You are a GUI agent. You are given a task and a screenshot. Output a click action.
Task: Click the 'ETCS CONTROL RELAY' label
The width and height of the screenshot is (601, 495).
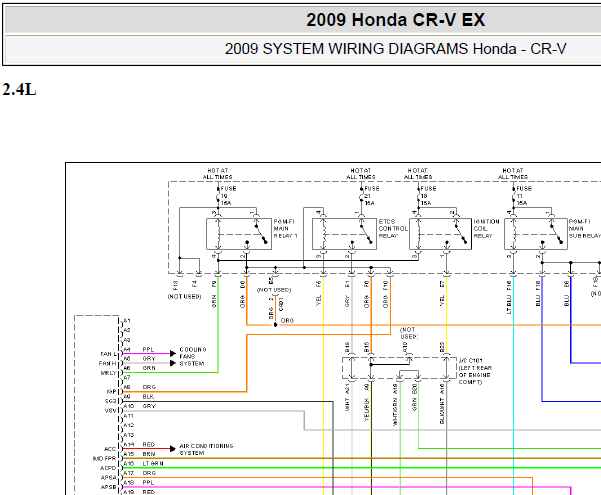393,229
